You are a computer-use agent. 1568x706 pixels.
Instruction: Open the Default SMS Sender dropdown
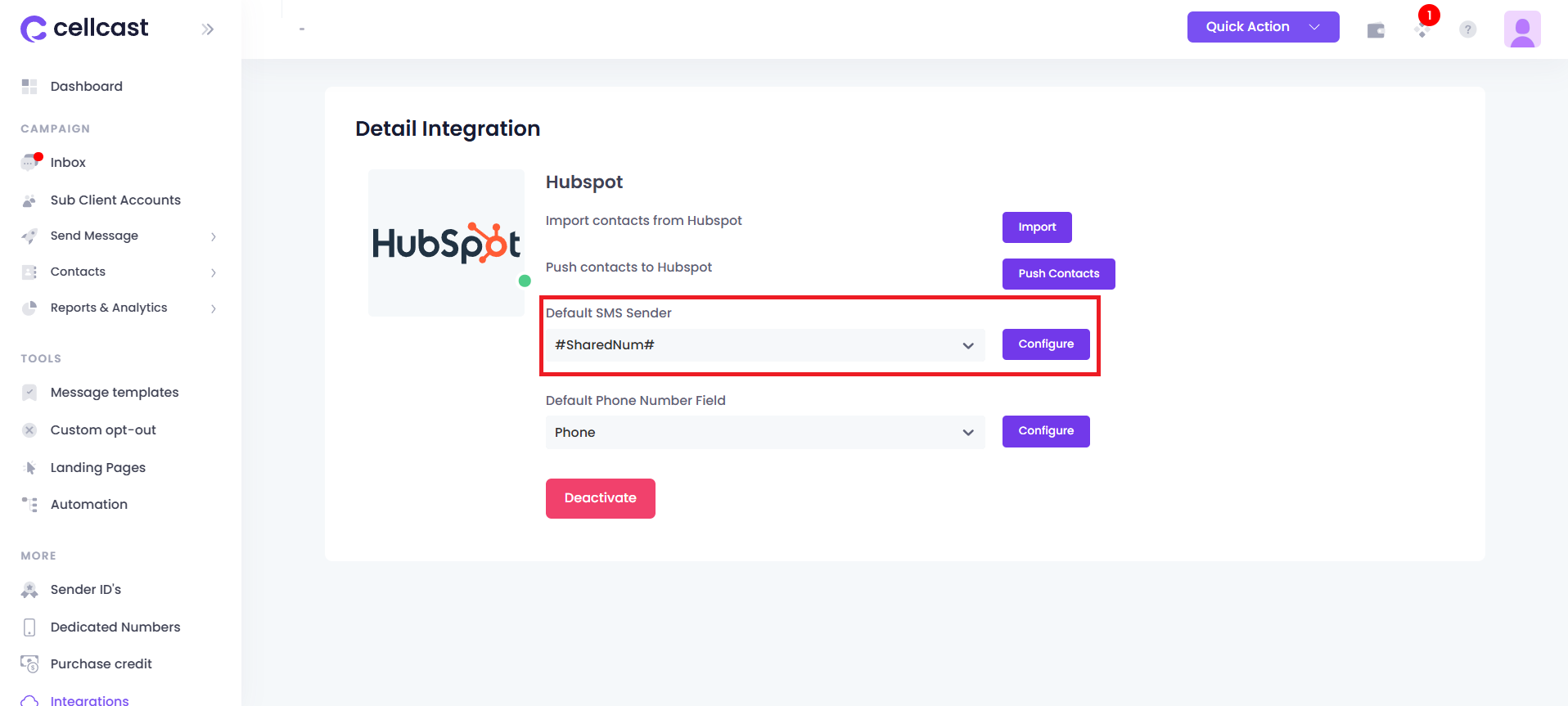[x=765, y=345]
